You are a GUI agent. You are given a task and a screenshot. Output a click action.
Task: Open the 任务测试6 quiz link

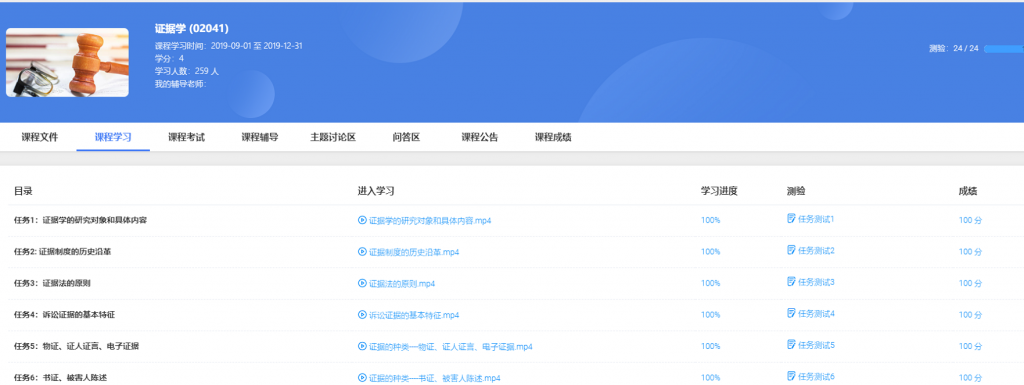[816, 376]
